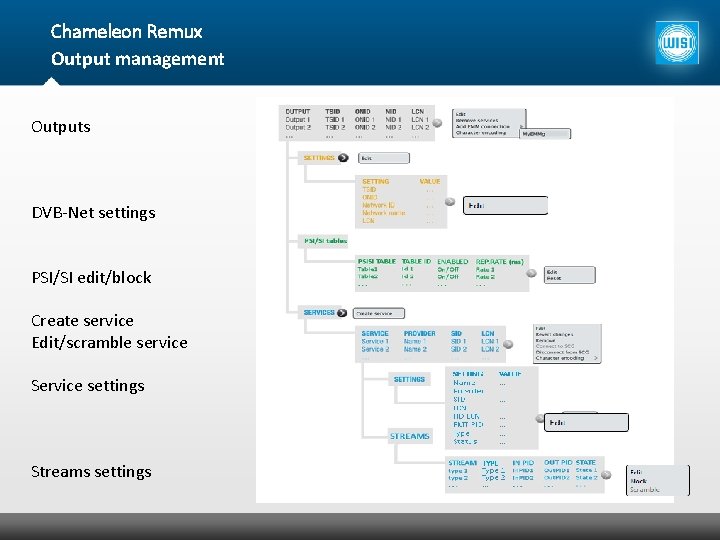Click the gray round button beside the SERVICE/PROVIDER table
This screenshot has height=540, width=720.
coord(508,344)
